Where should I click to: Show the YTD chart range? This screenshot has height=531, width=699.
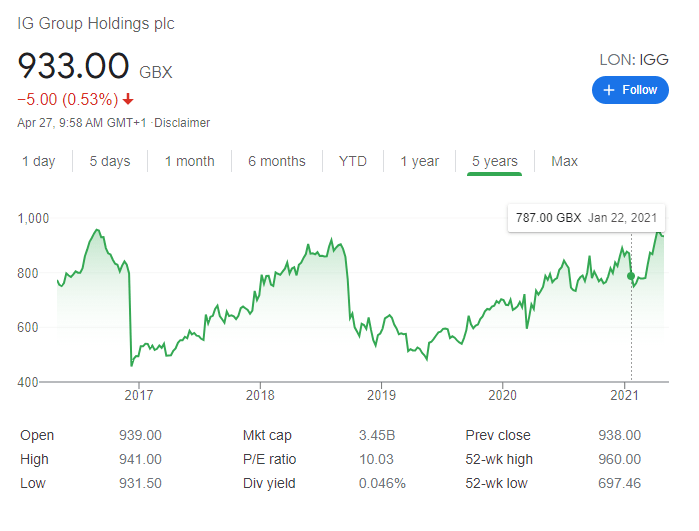pos(353,161)
